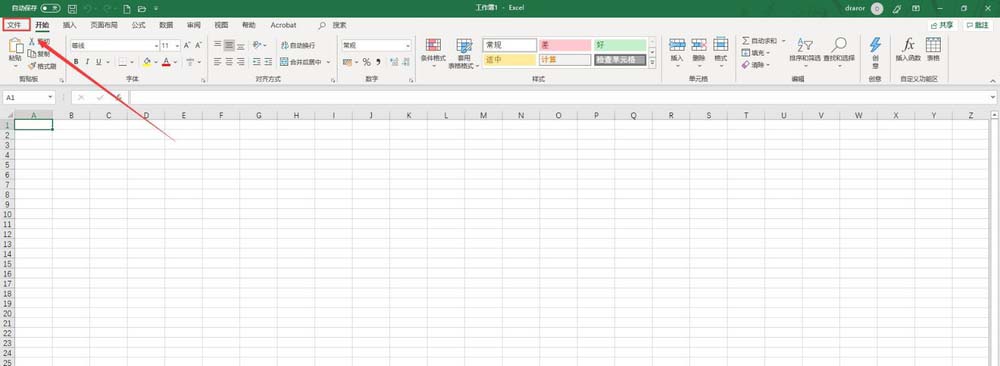Image resolution: width=1000 pixels, height=366 pixels.
Task: Expand Merge and Center (合并后居中) dropdown arrow
Action: [329, 62]
